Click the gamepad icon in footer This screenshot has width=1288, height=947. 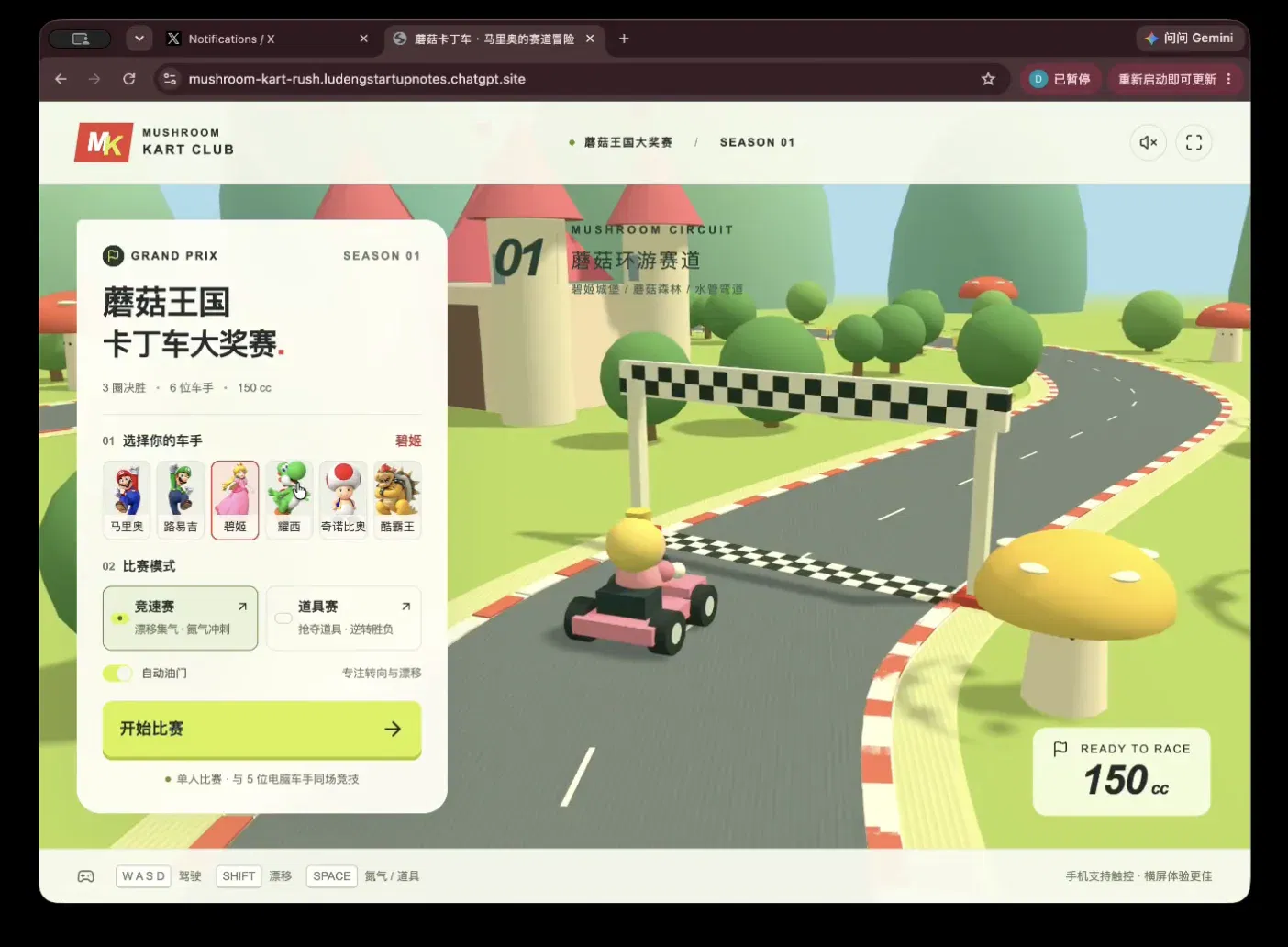click(x=85, y=876)
